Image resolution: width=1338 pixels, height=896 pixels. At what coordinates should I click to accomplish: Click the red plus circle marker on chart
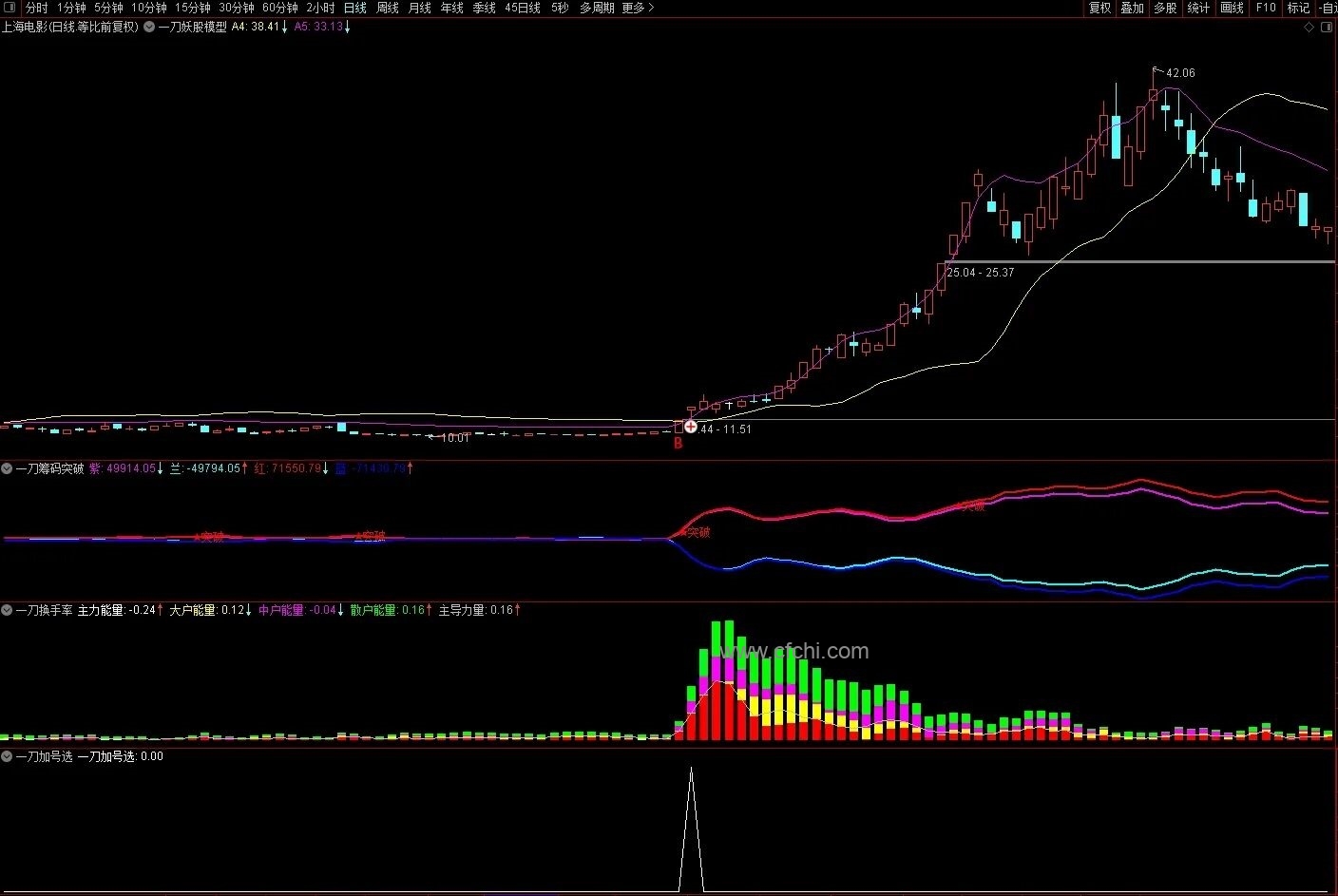pyautogui.click(x=690, y=428)
